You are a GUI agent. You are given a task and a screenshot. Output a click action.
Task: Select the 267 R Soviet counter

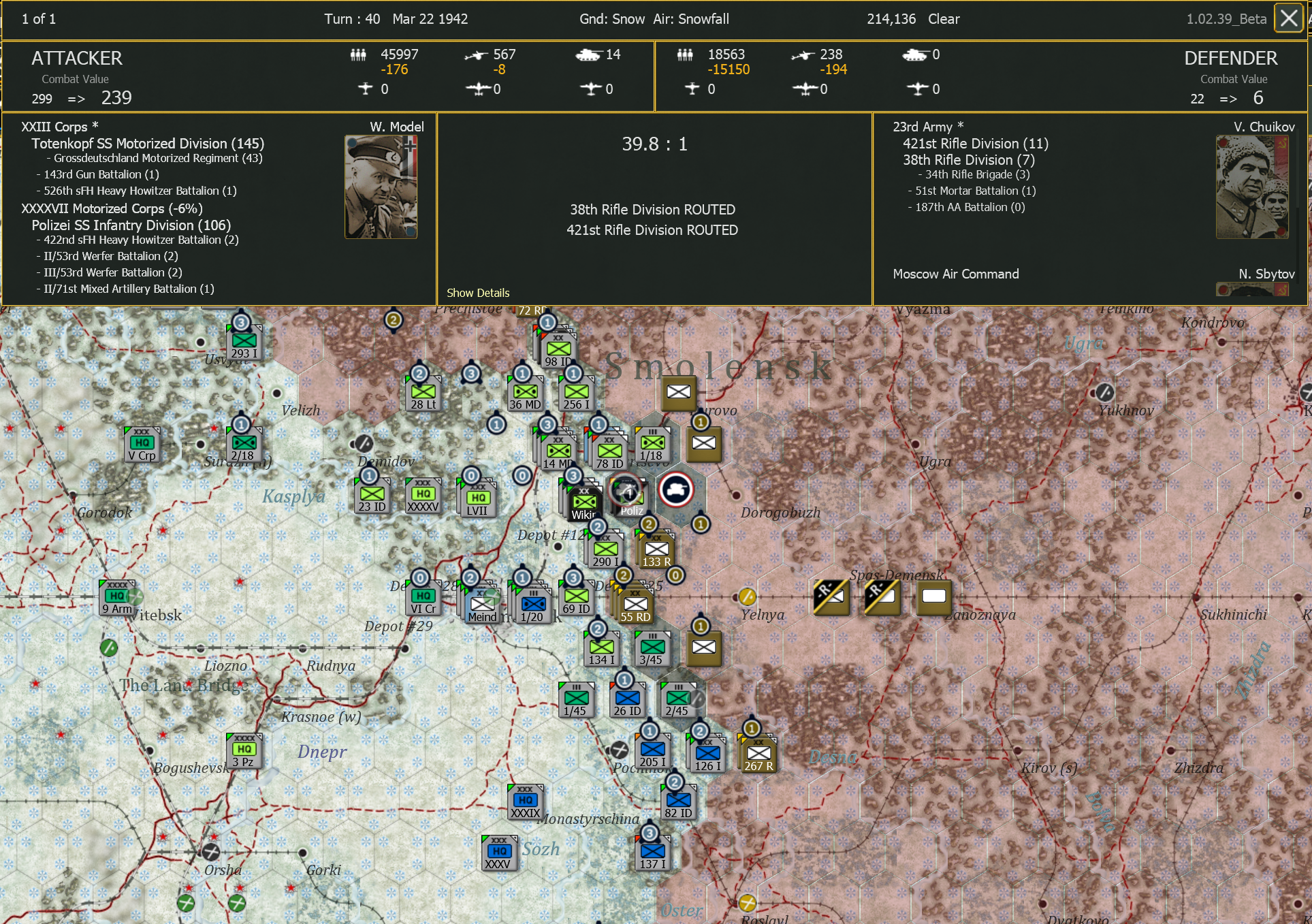[759, 755]
